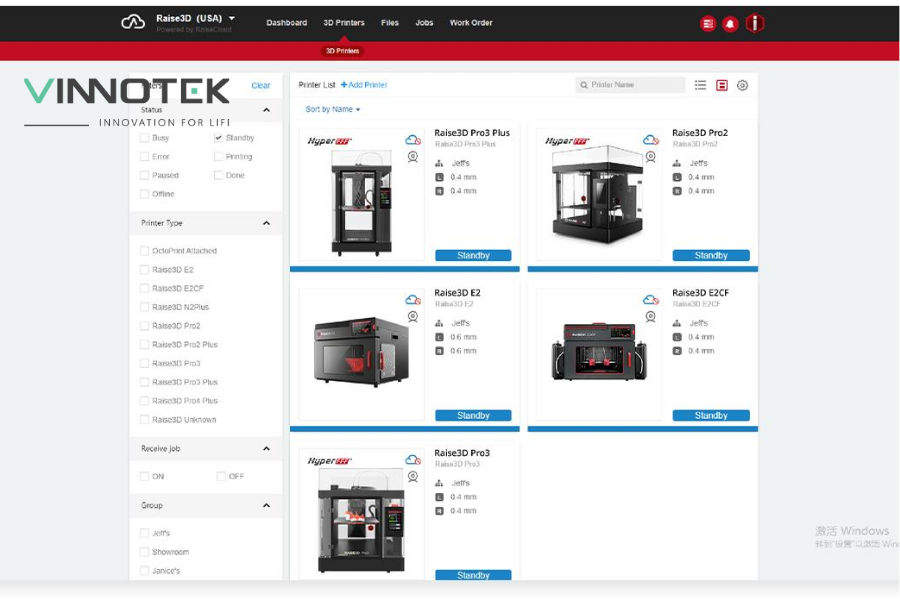Image resolution: width=900 pixels, height=600 pixels.
Task: Click Standby button on Raise3D E2 card
Action: [x=473, y=415]
